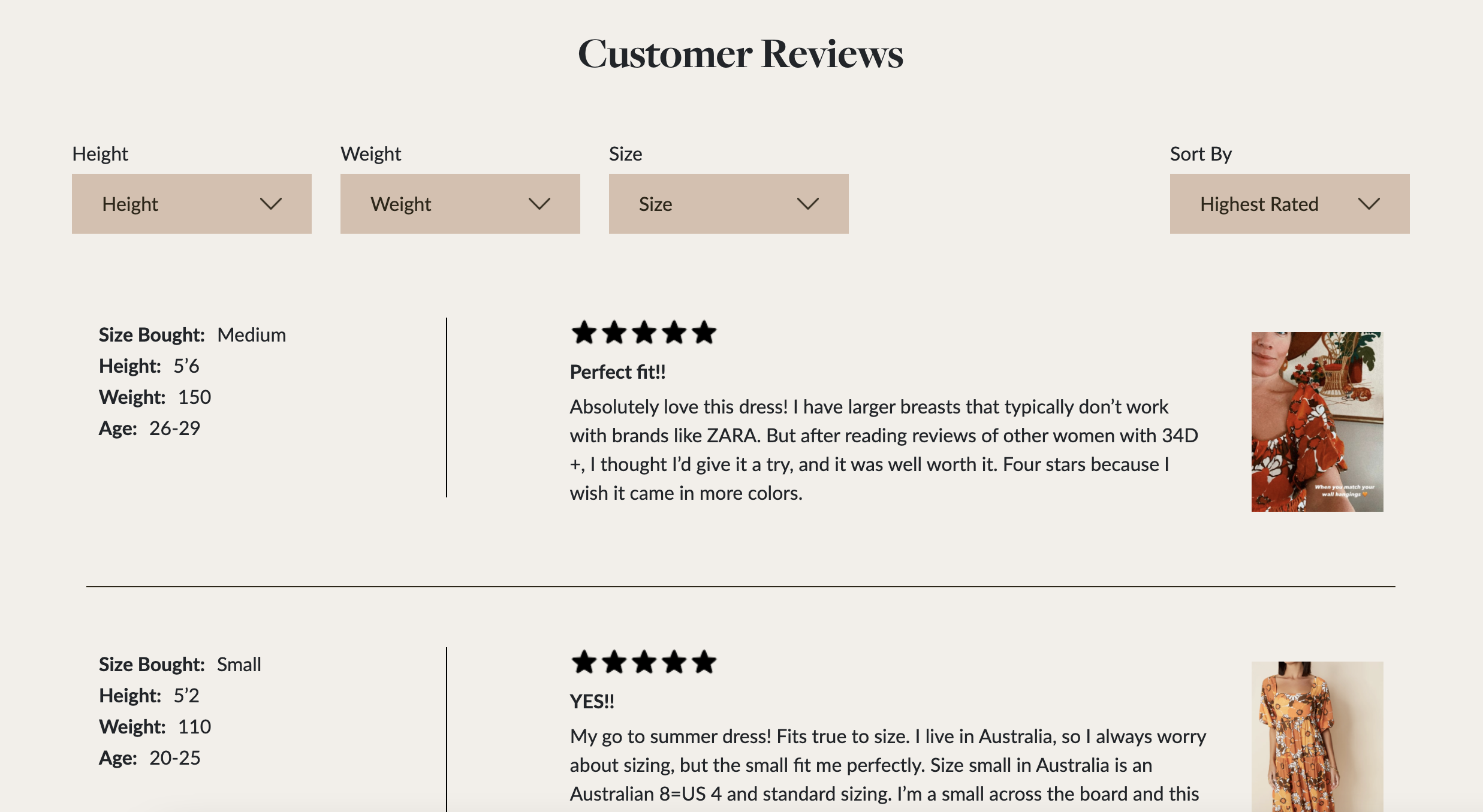Image resolution: width=1483 pixels, height=812 pixels.
Task: Click first star of Perfect fit review
Action: [584, 333]
